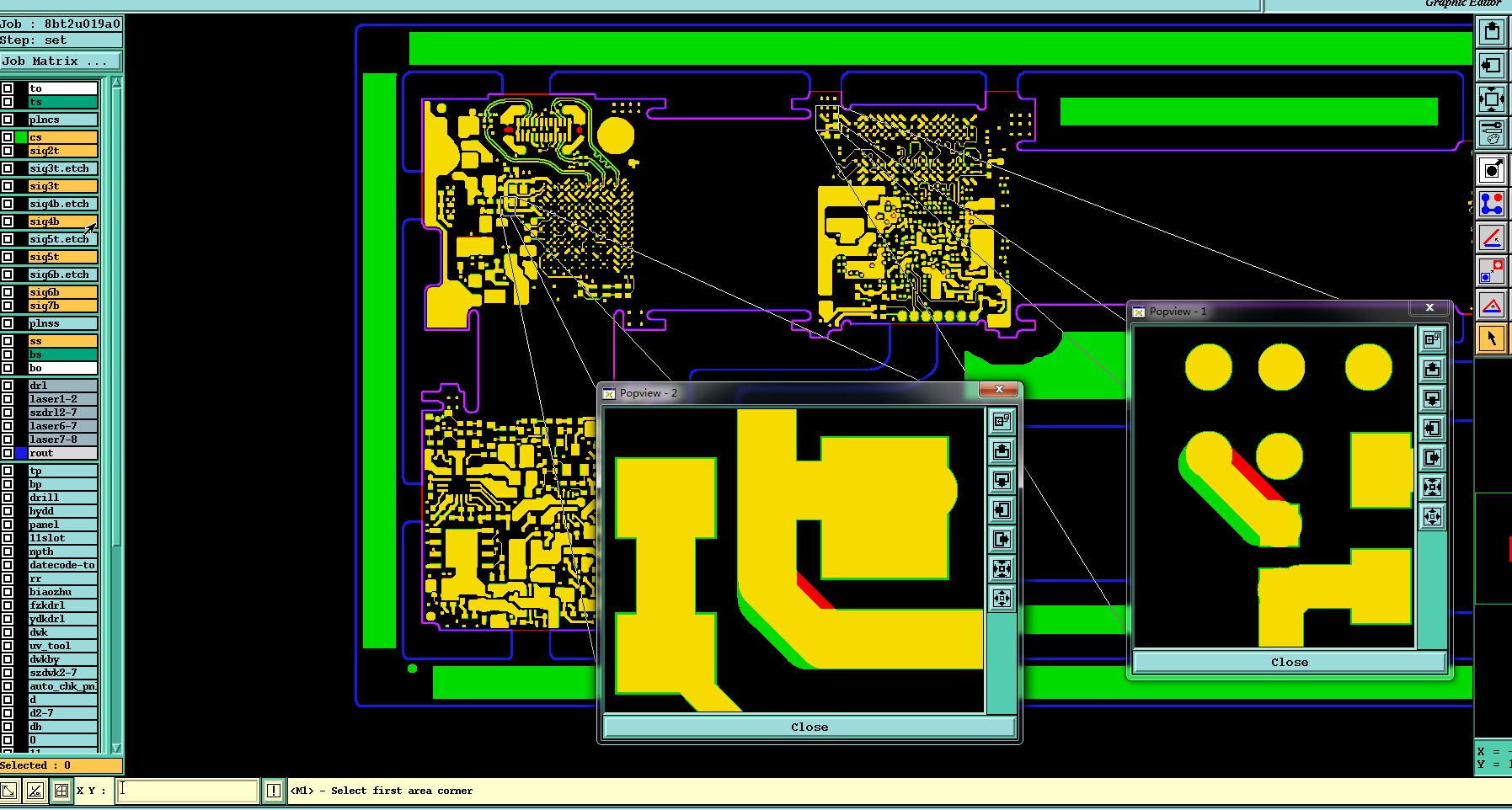The height and width of the screenshot is (810, 1512).
Task: Click the X on Popview 2 title bar
Action: click(x=999, y=389)
